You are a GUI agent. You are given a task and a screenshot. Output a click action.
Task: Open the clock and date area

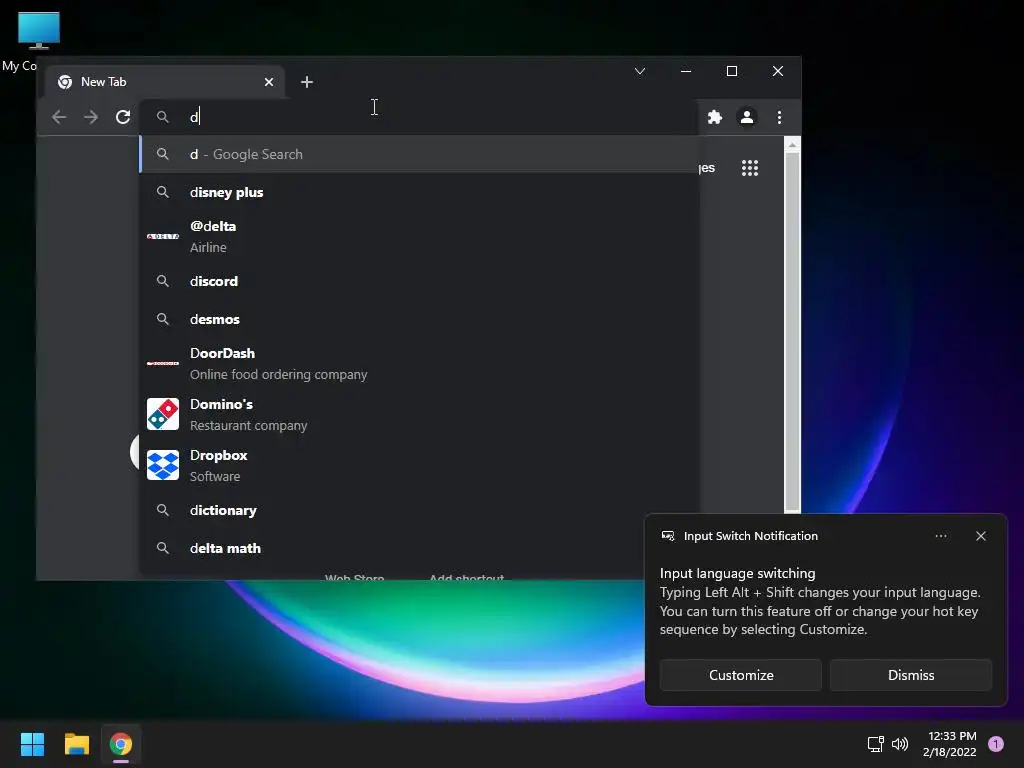point(950,744)
